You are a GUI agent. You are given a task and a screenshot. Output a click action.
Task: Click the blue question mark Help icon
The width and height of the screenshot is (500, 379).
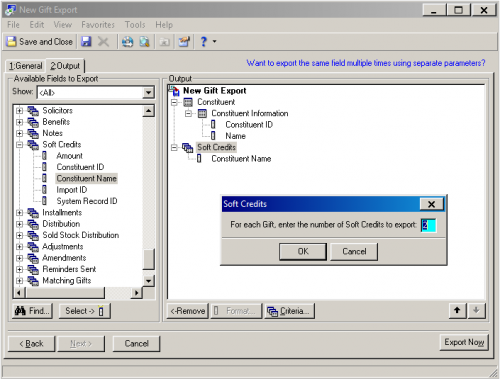coord(203,42)
